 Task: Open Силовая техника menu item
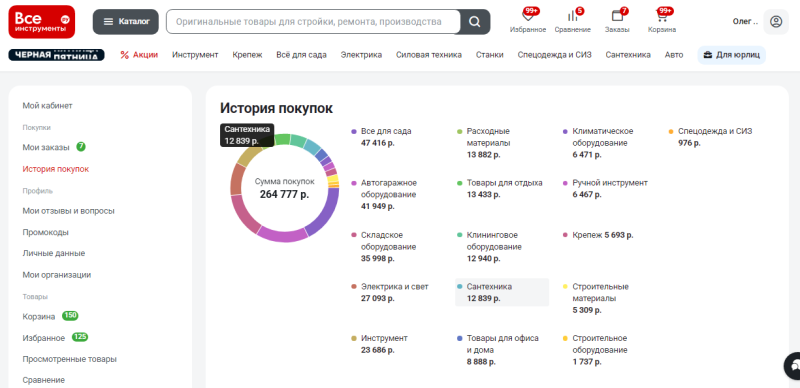[x=429, y=55]
